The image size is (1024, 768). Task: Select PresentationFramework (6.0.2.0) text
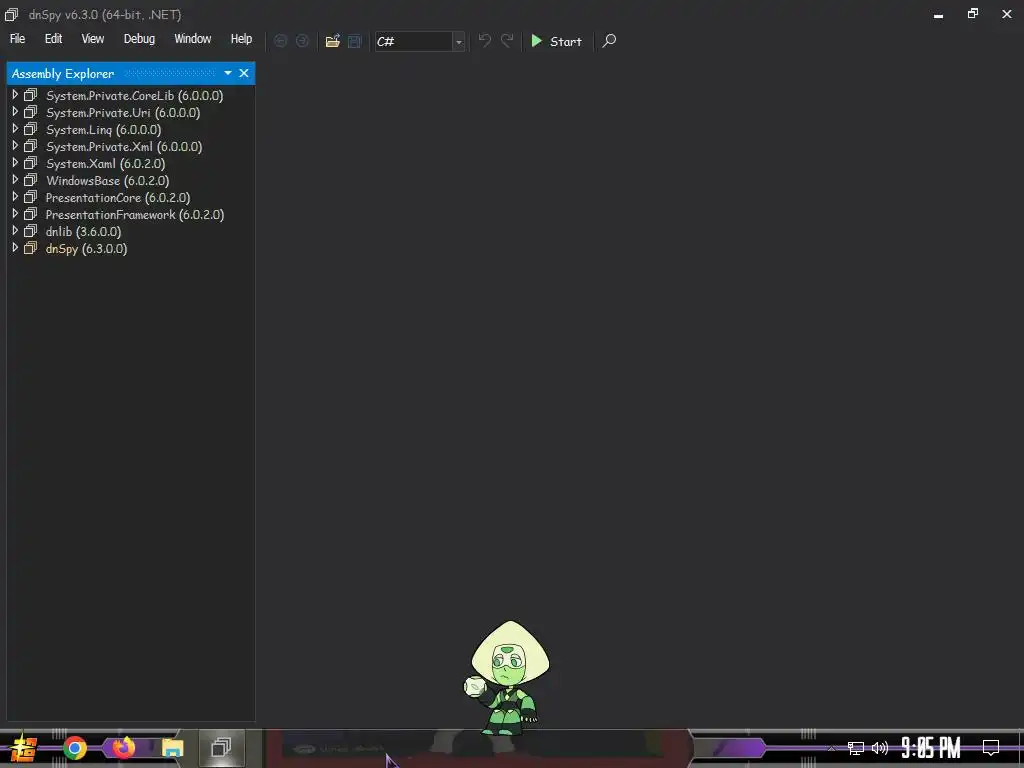point(135,214)
